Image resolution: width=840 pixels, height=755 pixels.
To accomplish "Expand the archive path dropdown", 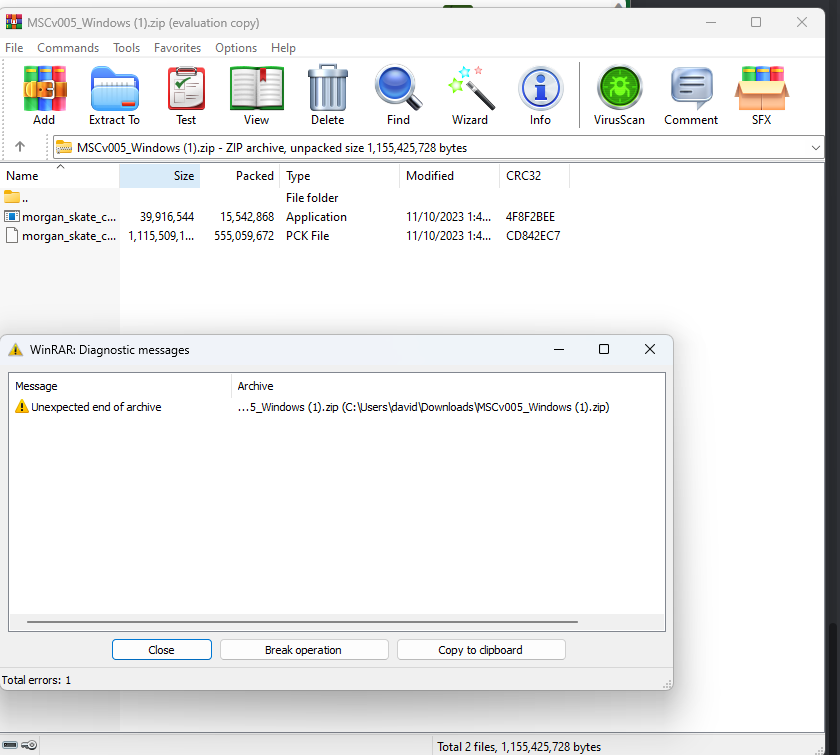I will [816, 148].
